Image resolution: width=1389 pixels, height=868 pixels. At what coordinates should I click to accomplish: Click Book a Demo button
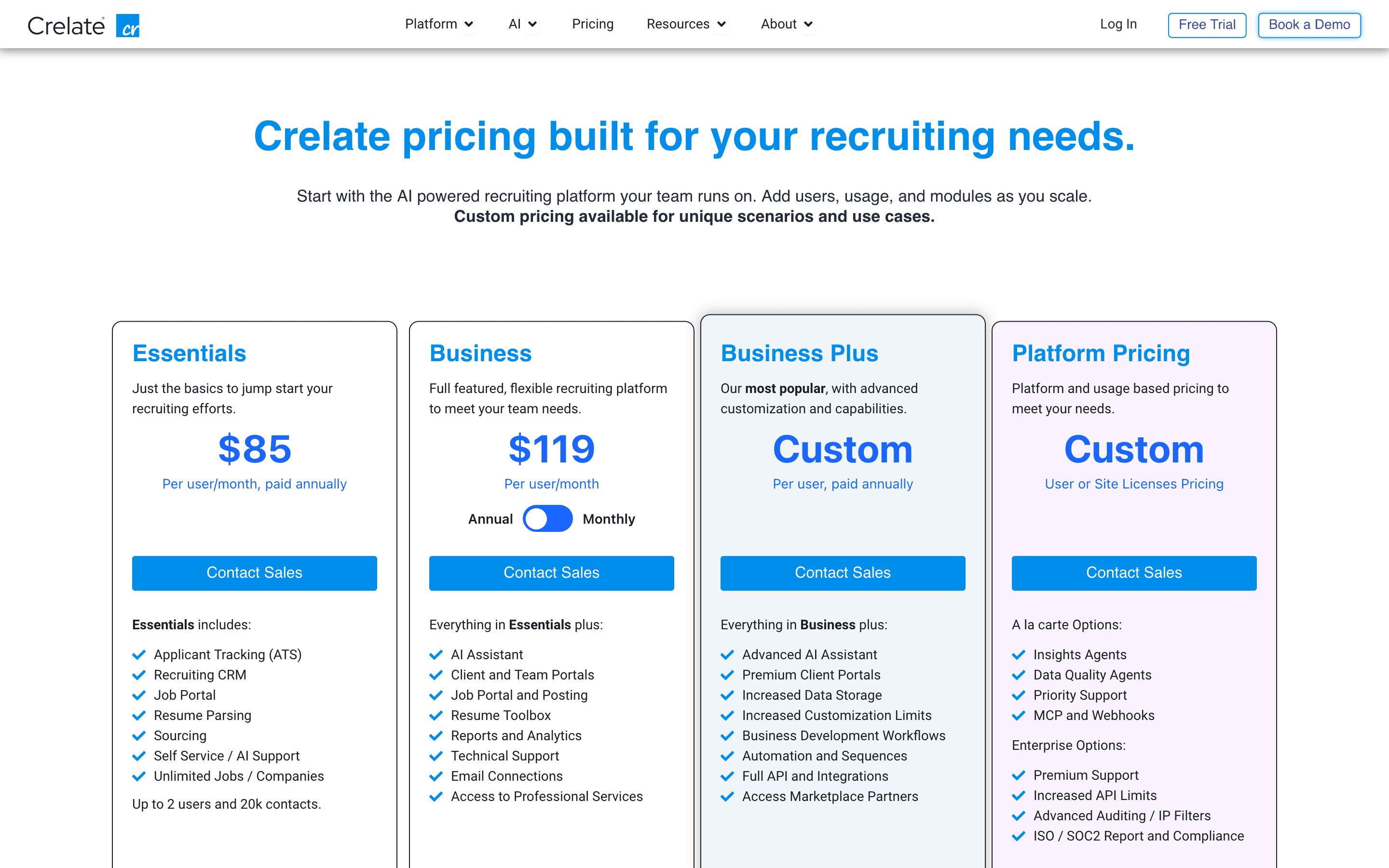(x=1309, y=25)
